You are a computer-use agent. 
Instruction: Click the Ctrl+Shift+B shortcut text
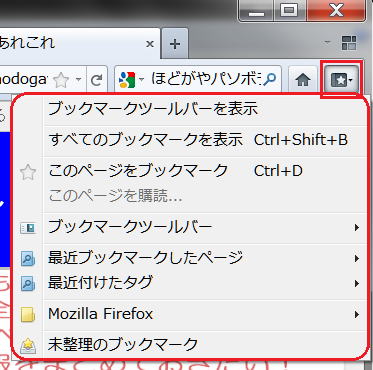(301, 140)
